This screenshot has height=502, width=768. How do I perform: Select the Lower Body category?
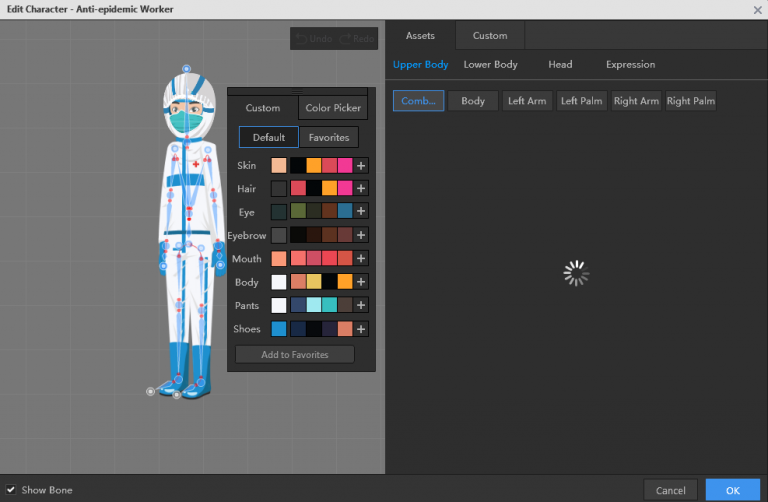pyautogui.click(x=490, y=65)
